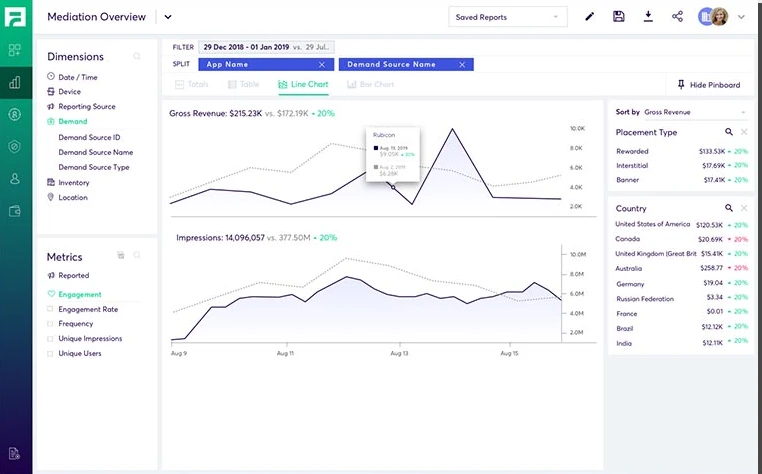Select the Line Chart tab
The height and width of the screenshot is (474, 762).
pyautogui.click(x=303, y=84)
